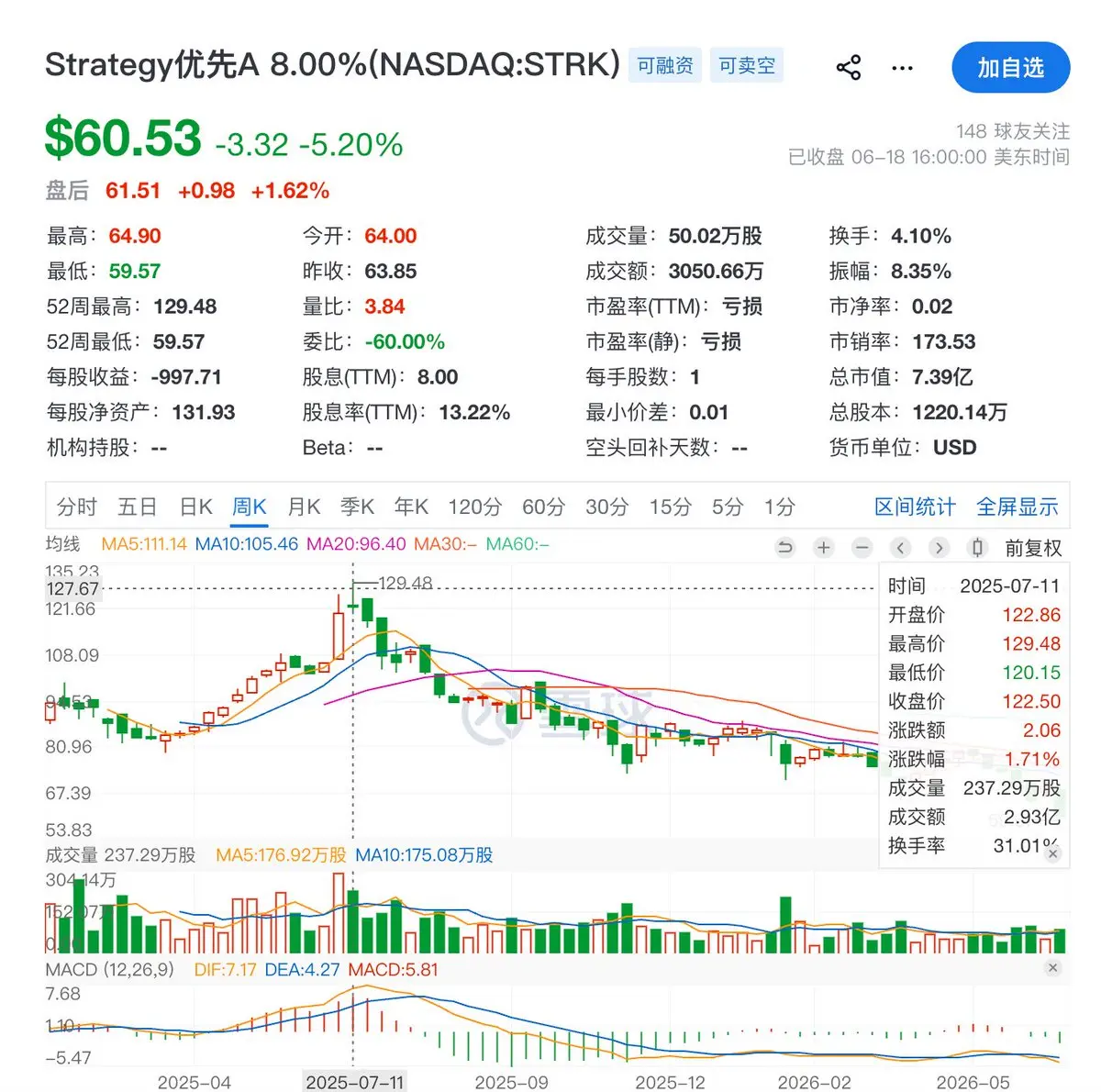Image resolution: width=1101 pixels, height=1092 pixels.
Task: Click the 委比 -60.00% value
Action: 405,341
